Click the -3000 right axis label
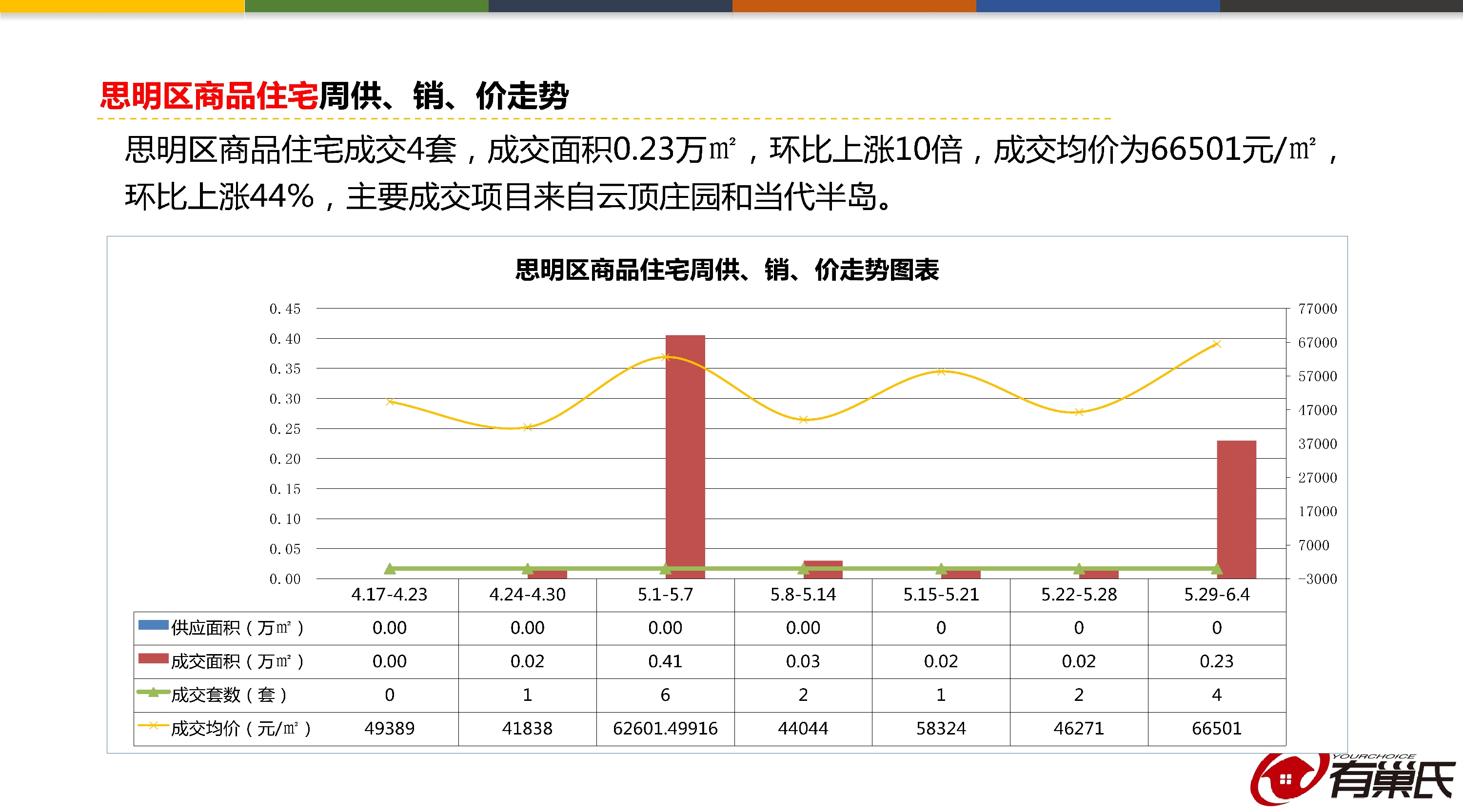The height and width of the screenshot is (812, 1463). coord(1318,579)
